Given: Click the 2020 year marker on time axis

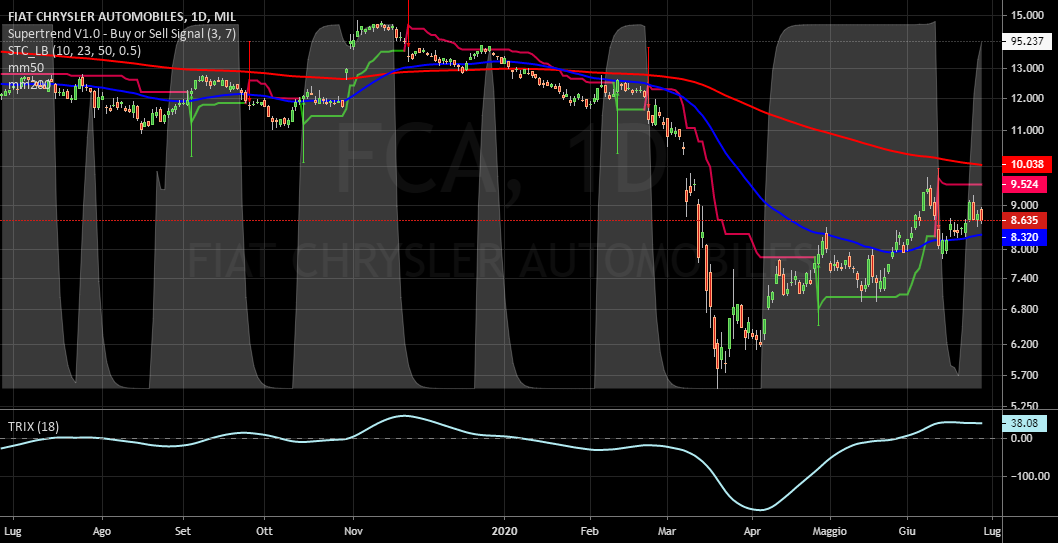Looking at the screenshot, I should pyautogui.click(x=505, y=531).
